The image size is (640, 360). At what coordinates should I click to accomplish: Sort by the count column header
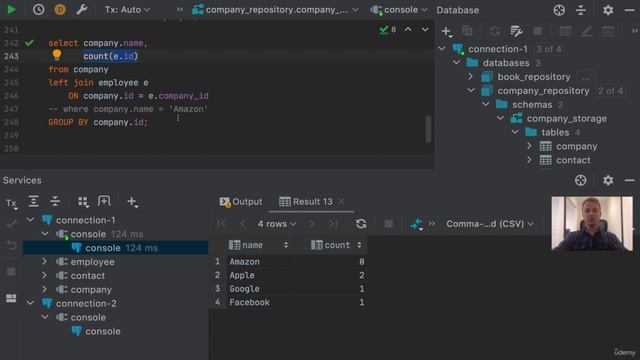tap(336, 245)
